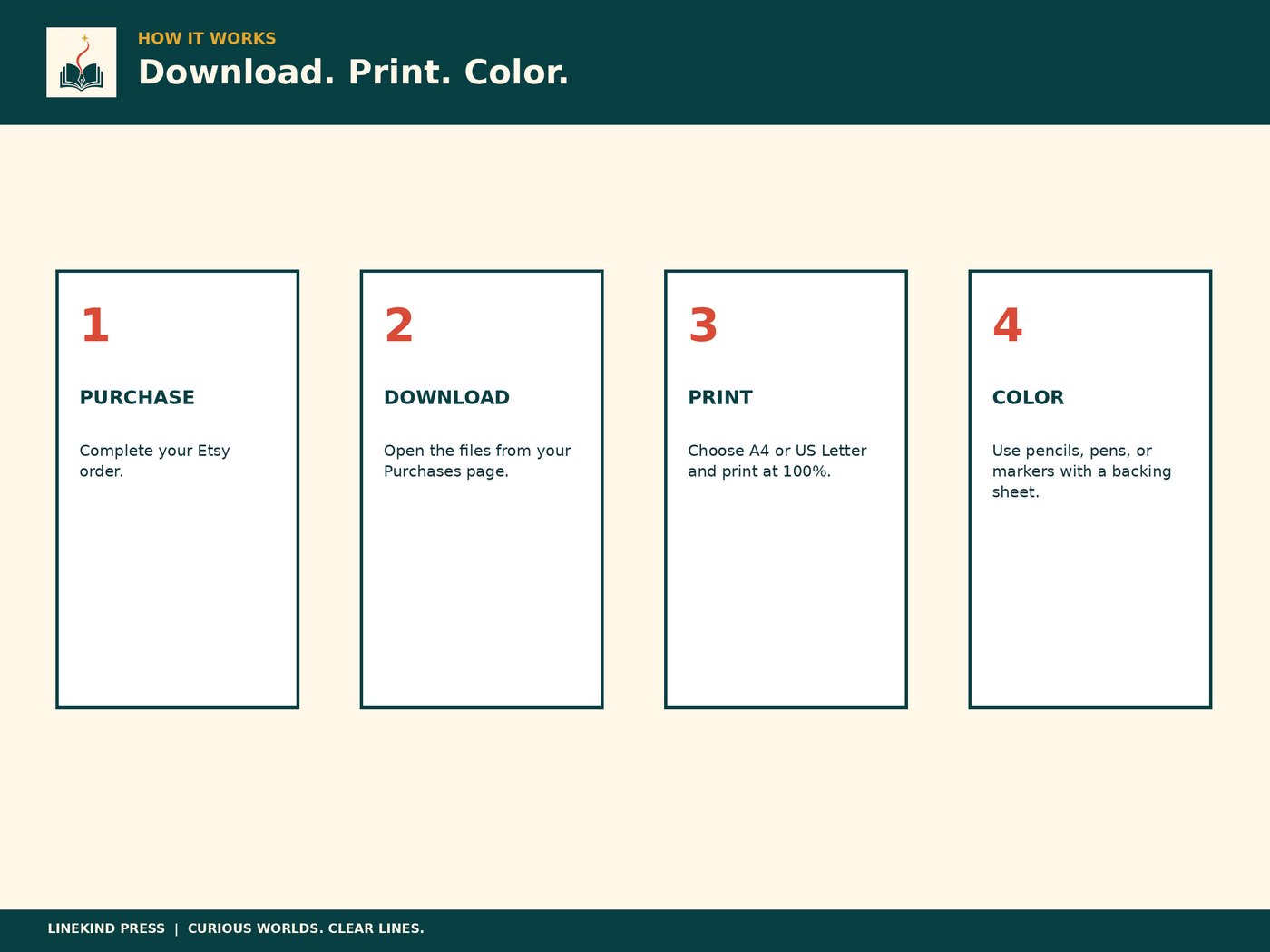Screen dimensions: 1270x952
Task: Click the red number 3
Action: (703, 325)
